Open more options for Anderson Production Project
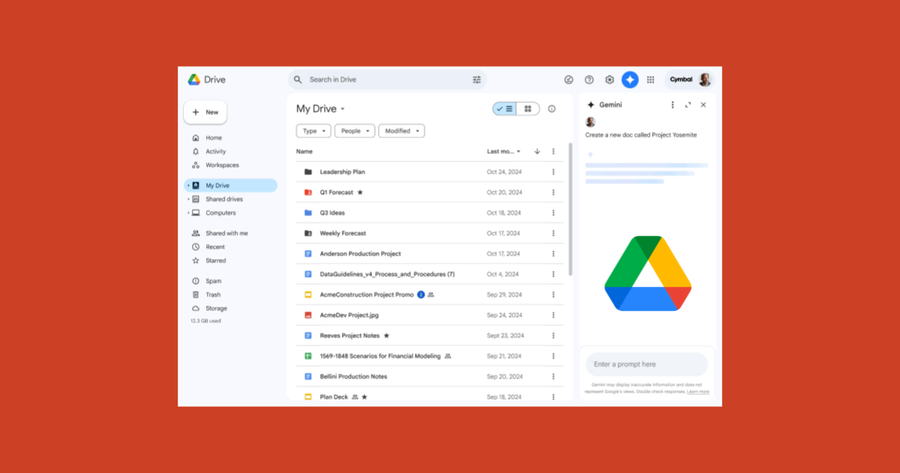This screenshot has height=473, width=900. pyautogui.click(x=553, y=254)
